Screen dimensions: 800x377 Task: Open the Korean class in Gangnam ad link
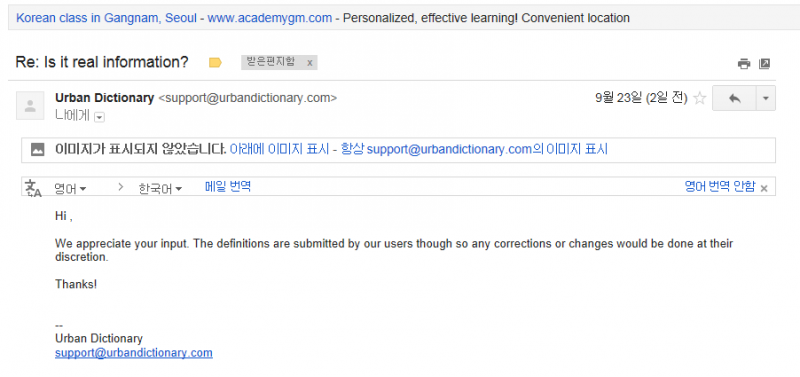(106, 18)
